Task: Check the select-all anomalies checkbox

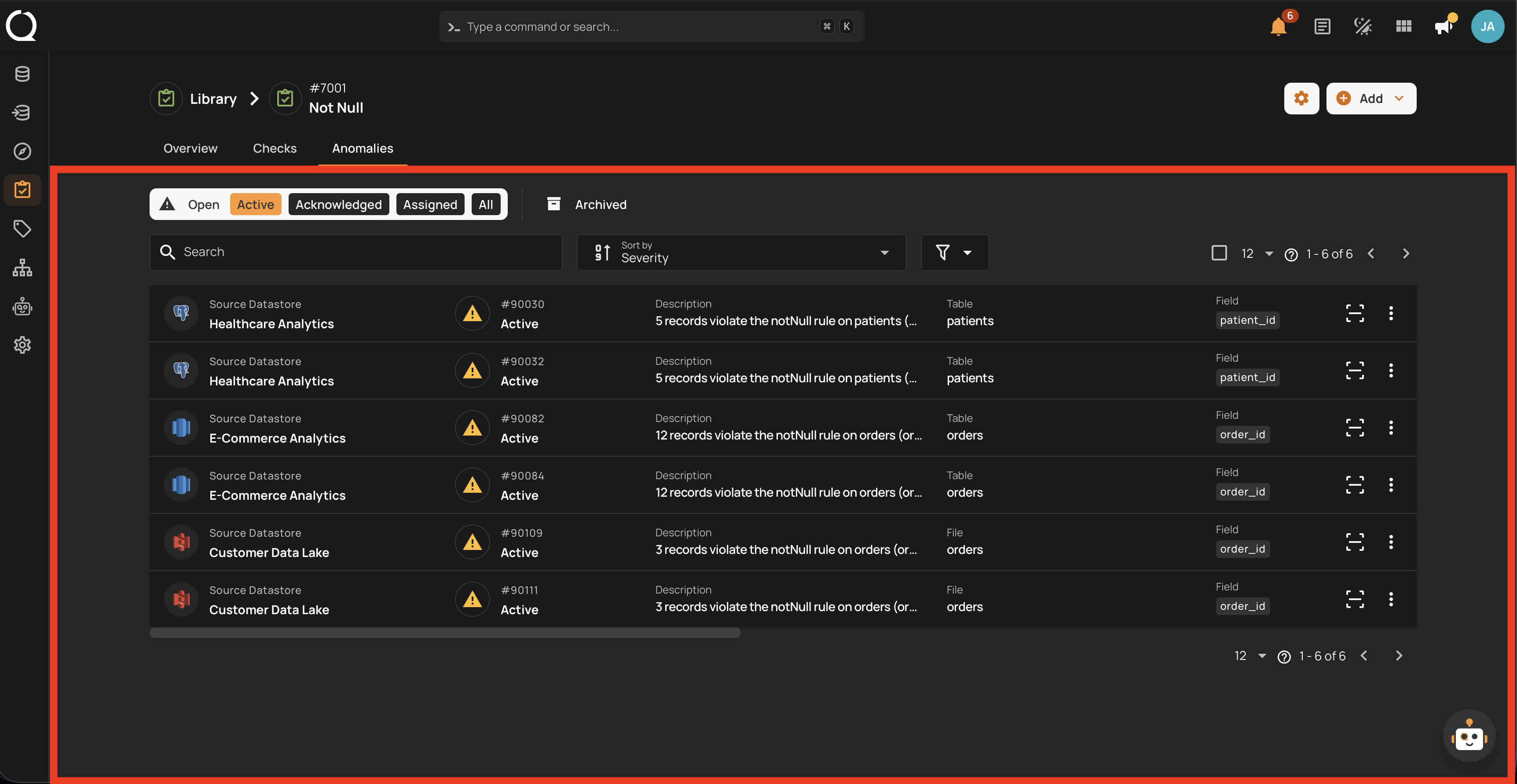Action: (x=1219, y=253)
